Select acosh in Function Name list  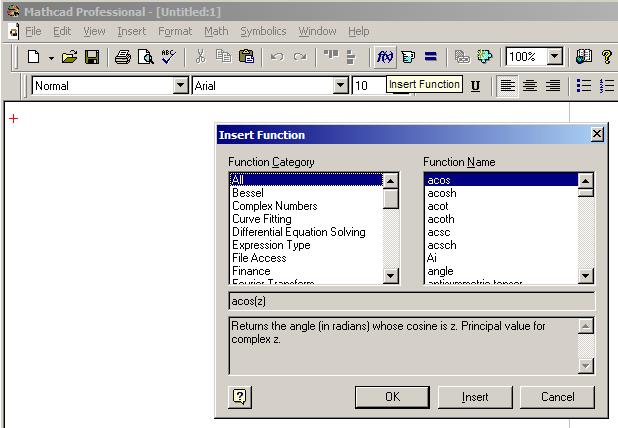[x=501, y=193]
